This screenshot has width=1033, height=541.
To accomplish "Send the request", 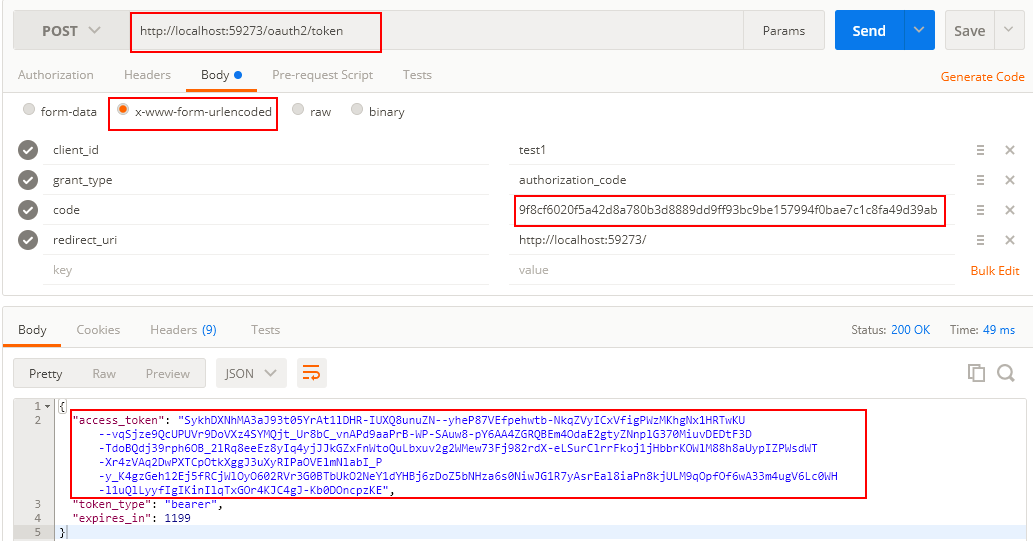I will point(869,31).
